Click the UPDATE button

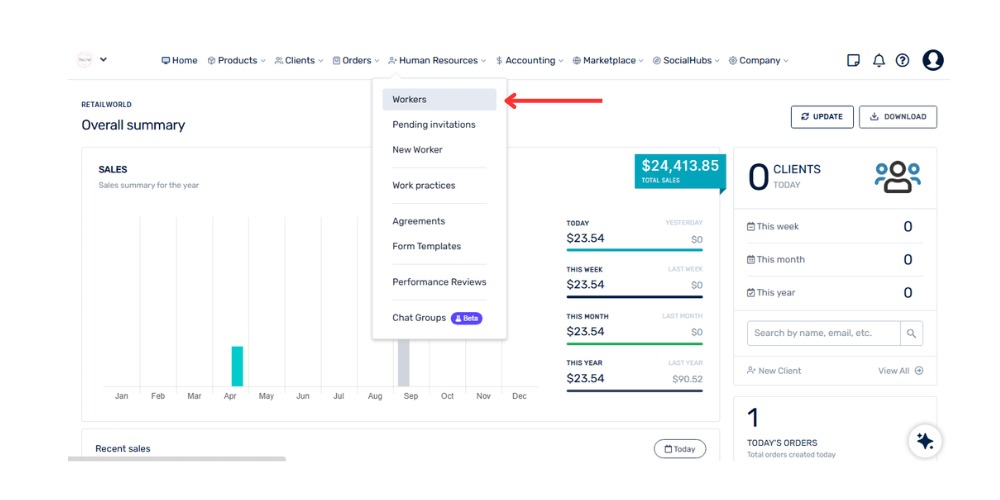pyautogui.click(x=822, y=117)
